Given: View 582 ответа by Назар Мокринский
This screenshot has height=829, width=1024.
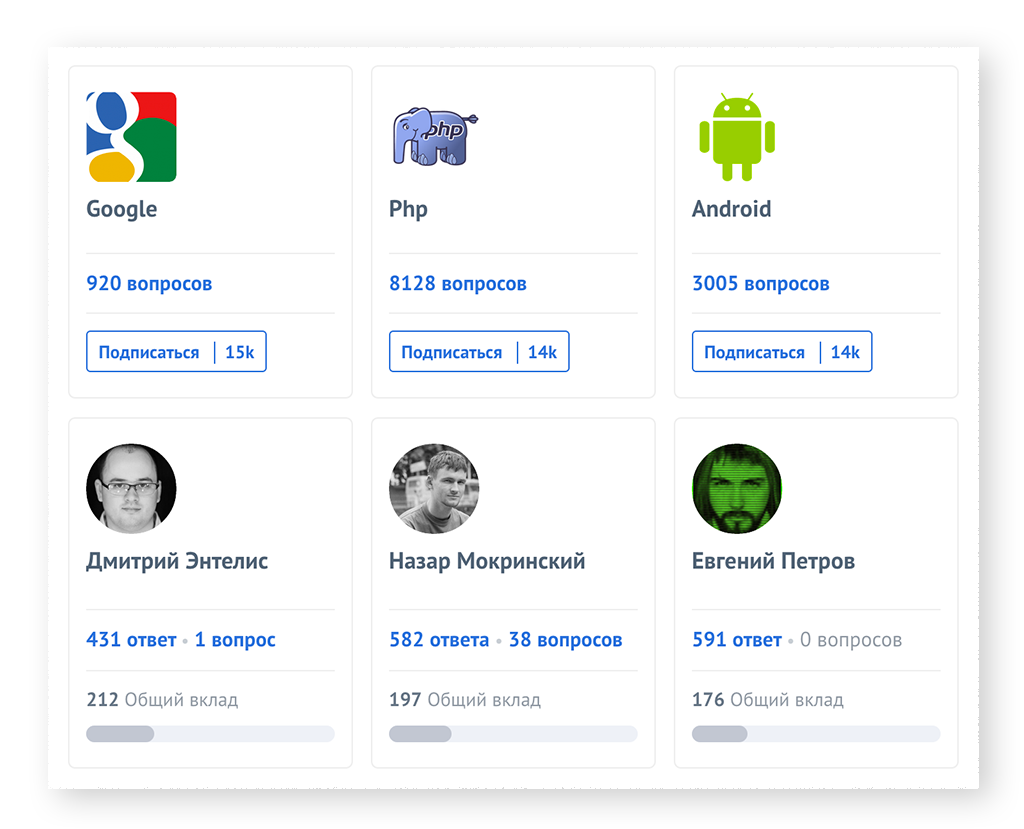Looking at the screenshot, I should (x=439, y=640).
